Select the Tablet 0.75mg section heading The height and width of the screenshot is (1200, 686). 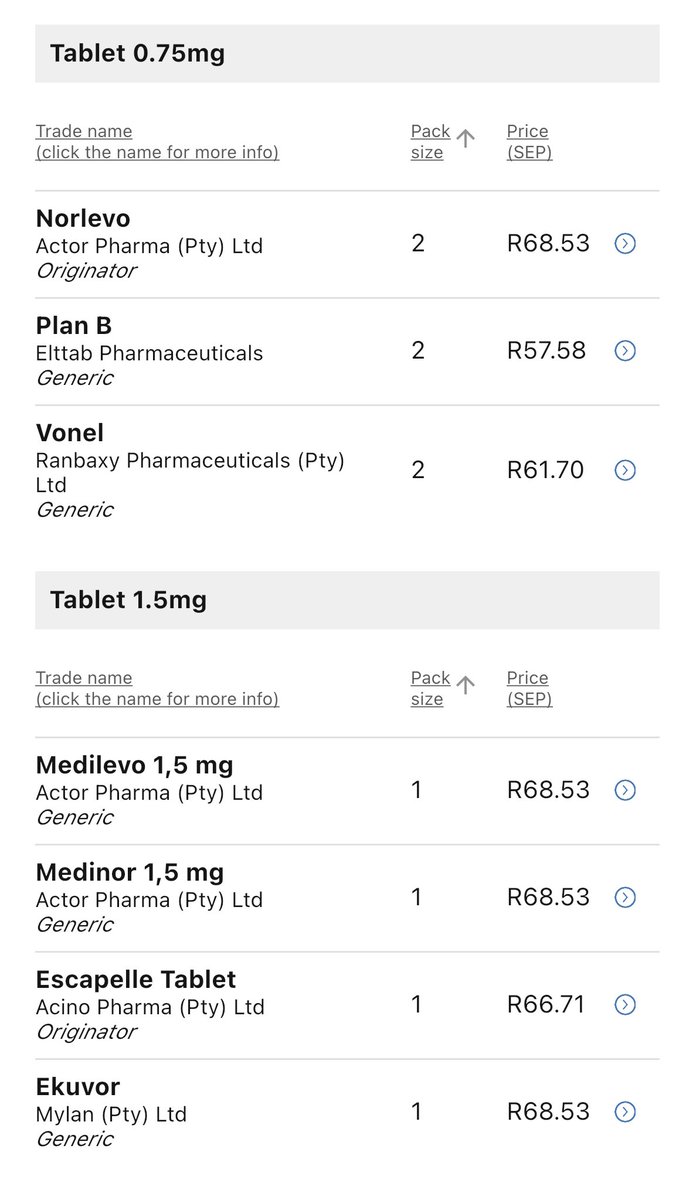coord(138,54)
